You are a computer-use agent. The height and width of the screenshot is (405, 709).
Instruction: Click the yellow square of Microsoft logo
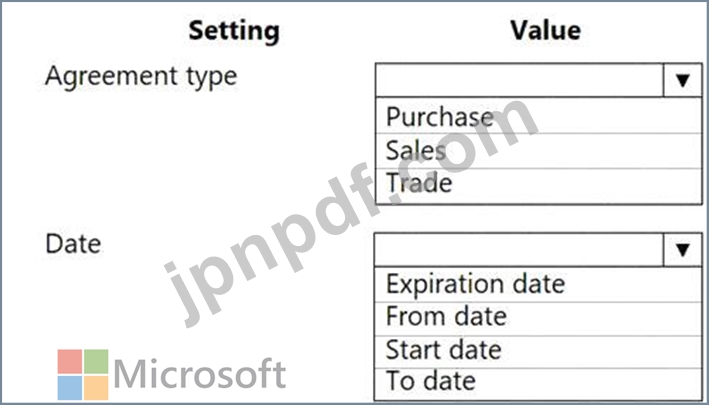pos(95,387)
